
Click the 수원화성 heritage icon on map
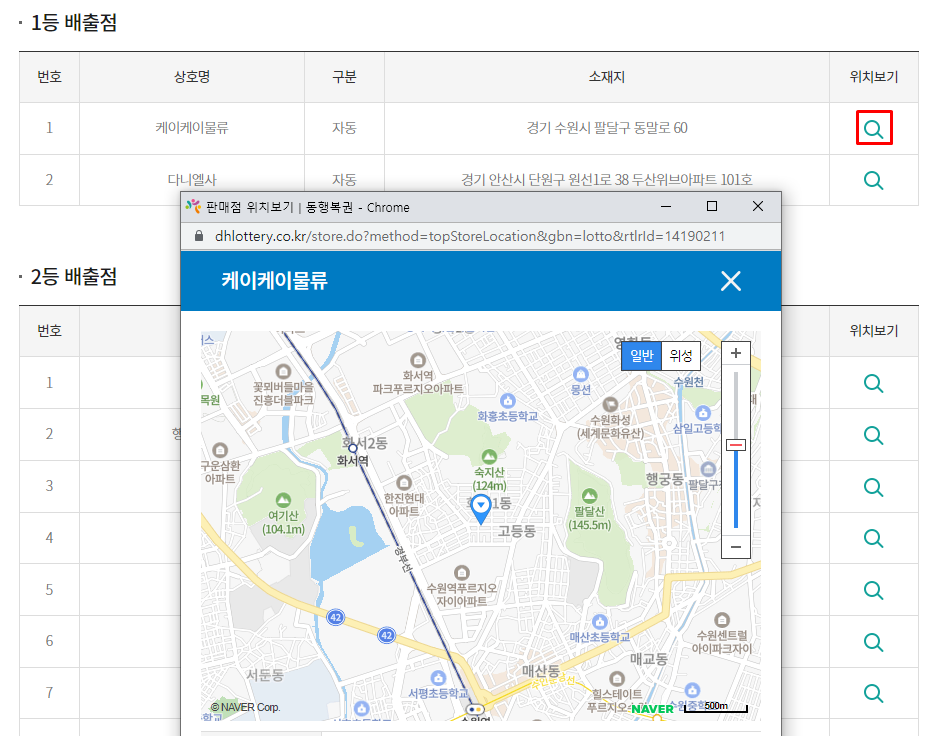610,404
